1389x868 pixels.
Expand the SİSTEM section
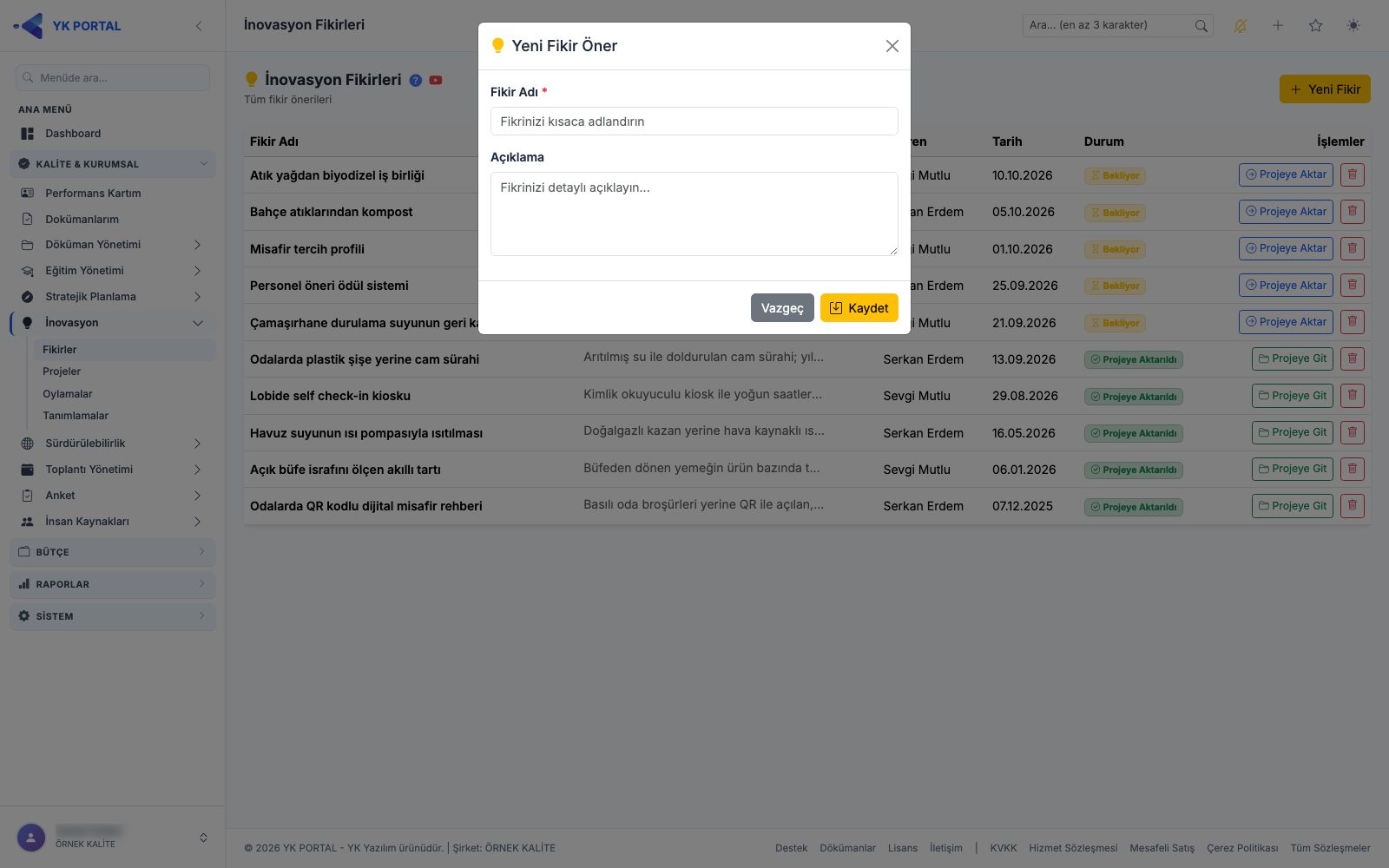tap(113, 616)
